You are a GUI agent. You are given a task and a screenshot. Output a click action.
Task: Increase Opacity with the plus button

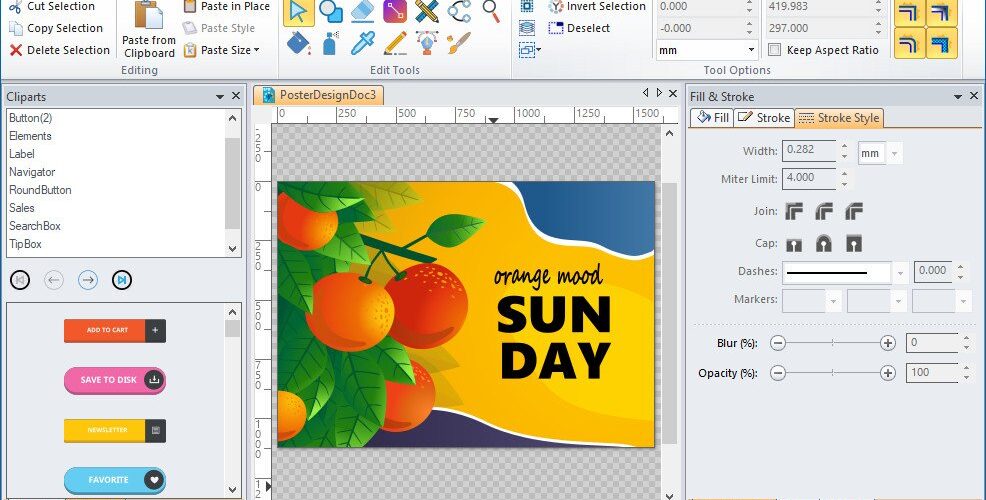tap(888, 373)
